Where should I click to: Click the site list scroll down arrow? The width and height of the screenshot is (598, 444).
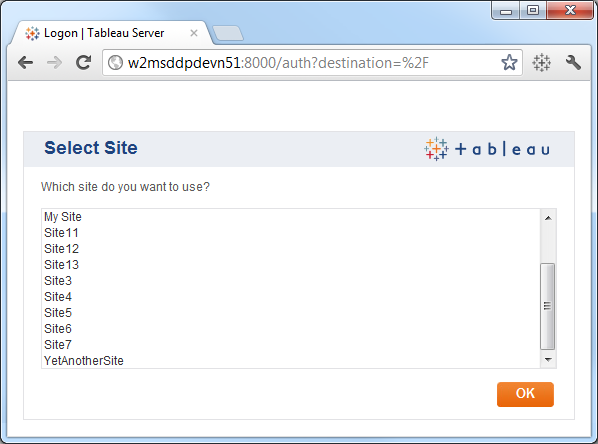point(548,359)
